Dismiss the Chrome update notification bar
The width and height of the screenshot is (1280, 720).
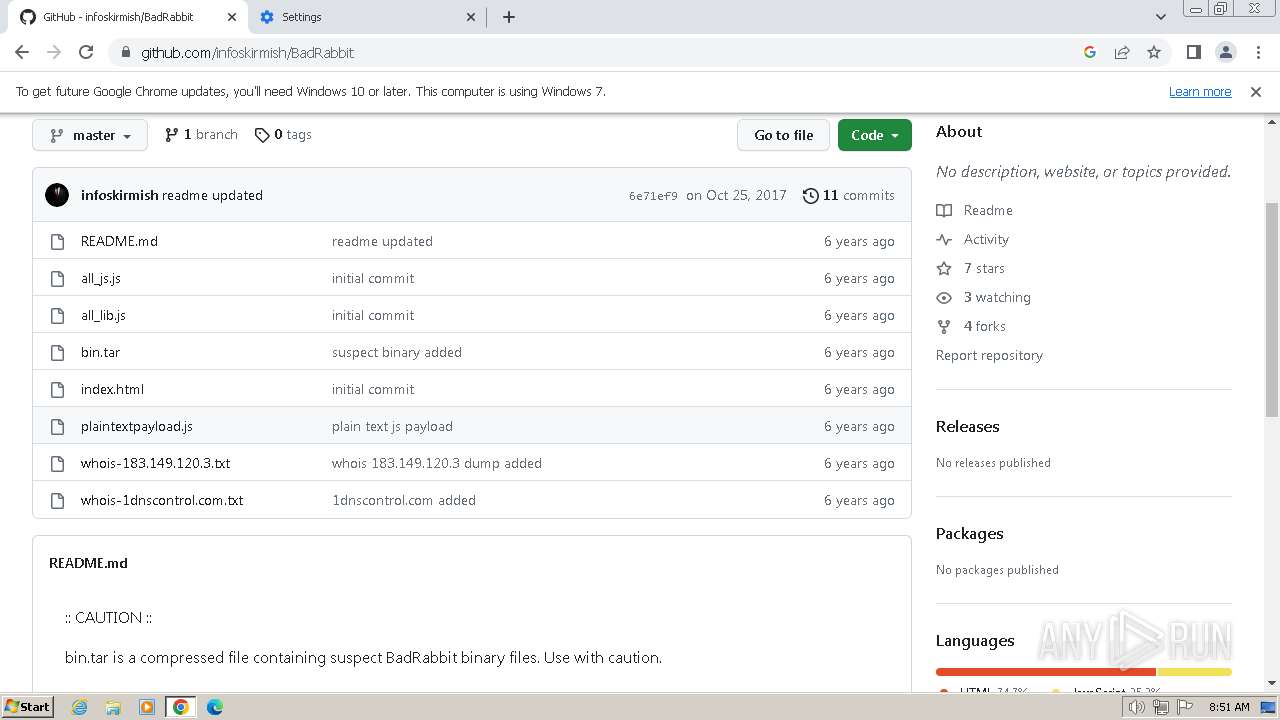pos(1256,91)
